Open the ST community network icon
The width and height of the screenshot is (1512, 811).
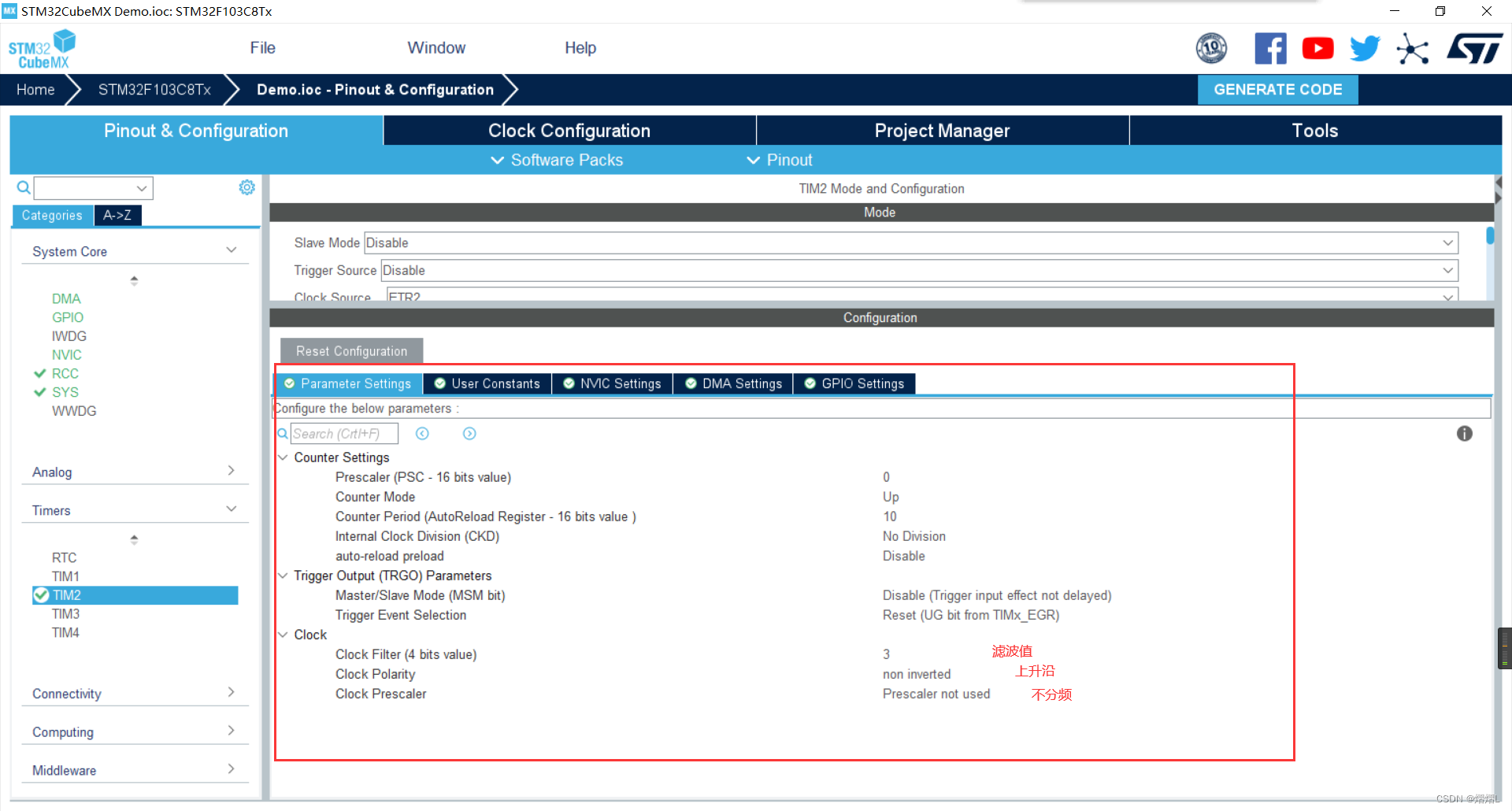point(1412,49)
